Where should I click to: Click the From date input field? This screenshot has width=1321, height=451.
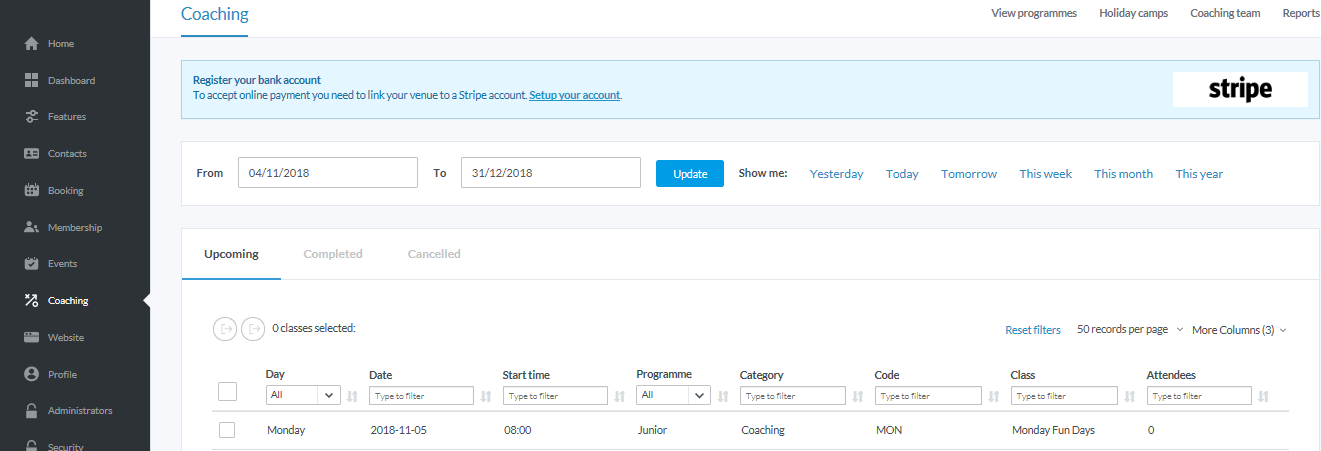click(328, 173)
